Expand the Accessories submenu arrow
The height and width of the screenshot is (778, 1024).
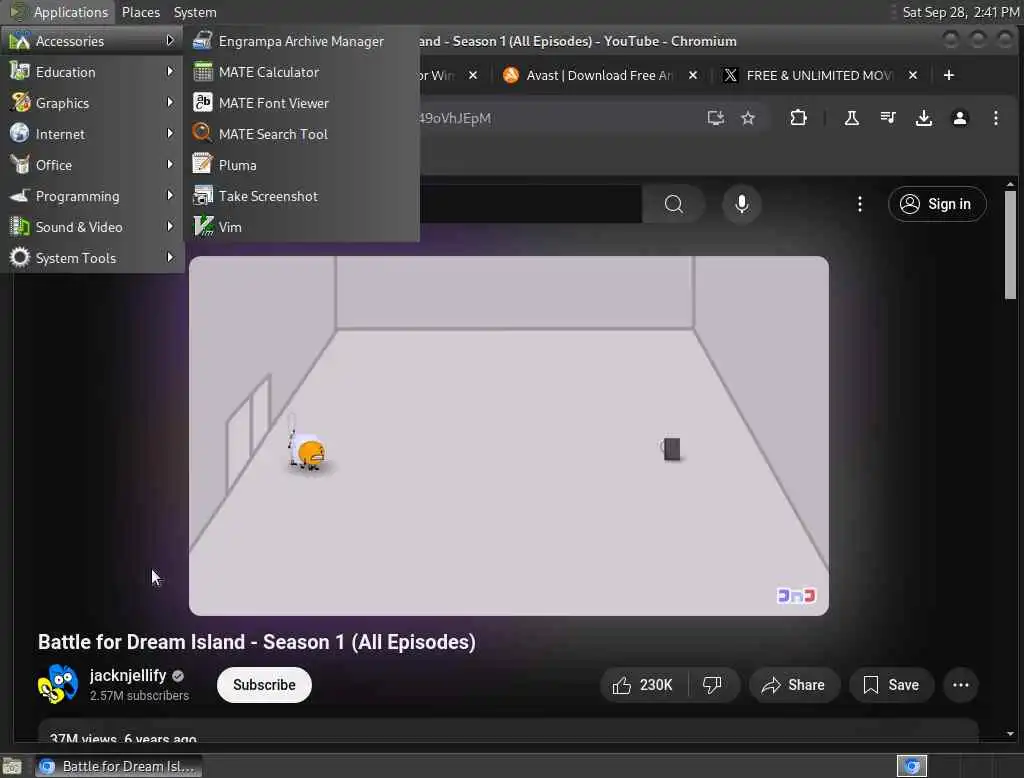click(x=170, y=41)
